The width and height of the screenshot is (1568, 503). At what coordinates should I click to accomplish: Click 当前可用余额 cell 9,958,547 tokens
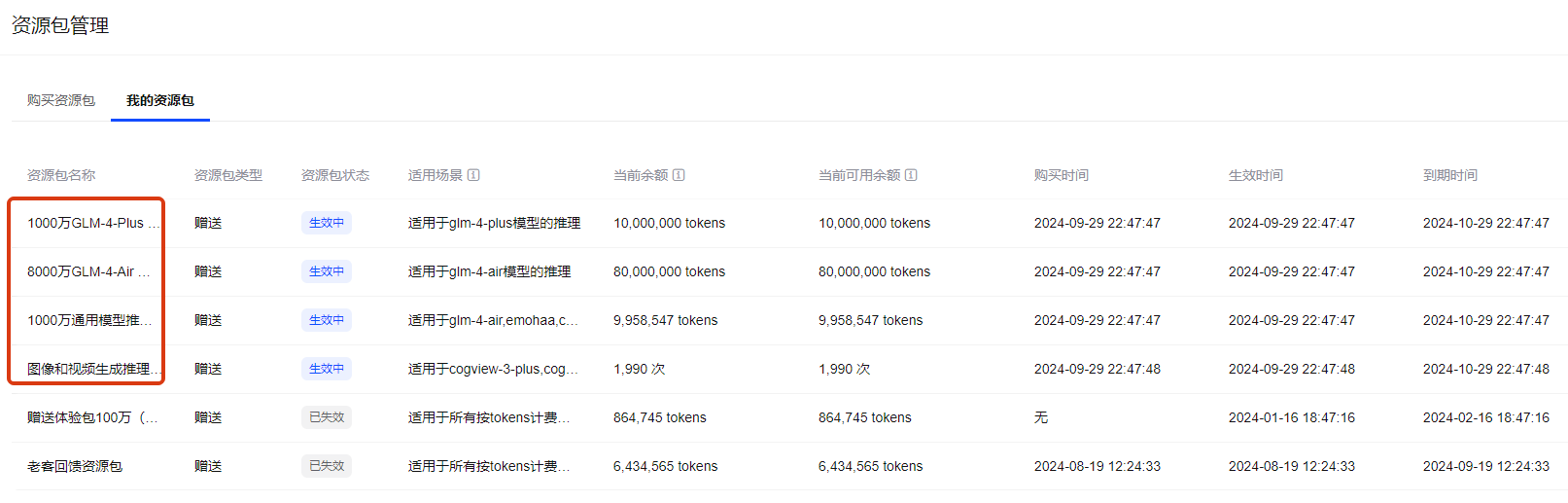[870, 320]
